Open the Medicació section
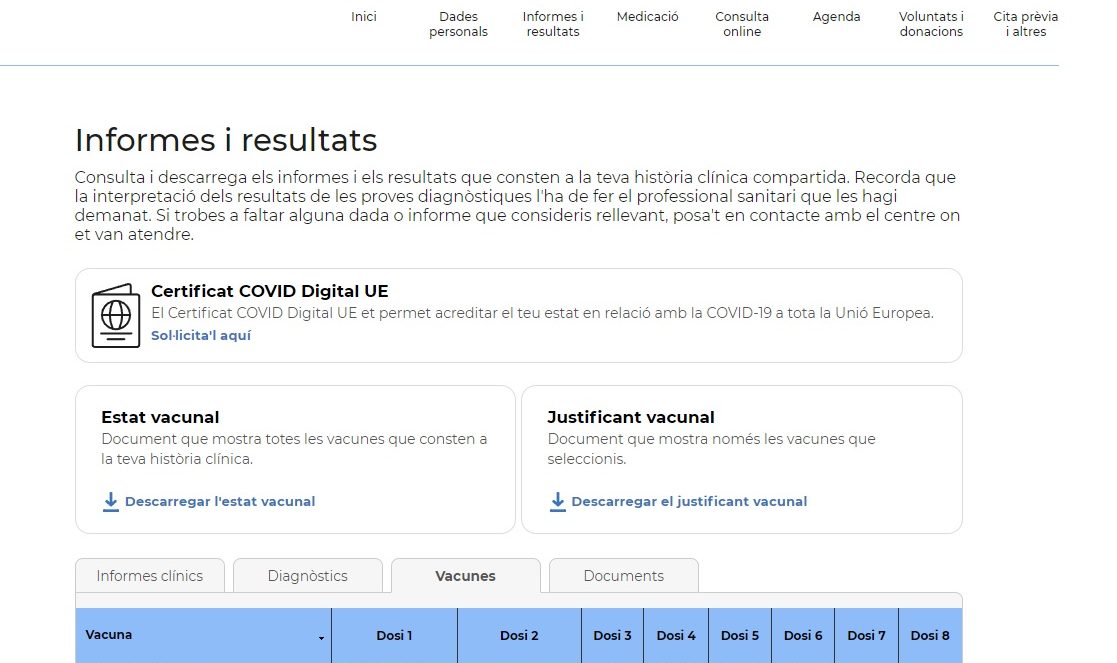Screen dimensions: 1117x663 click(x=648, y=16)
